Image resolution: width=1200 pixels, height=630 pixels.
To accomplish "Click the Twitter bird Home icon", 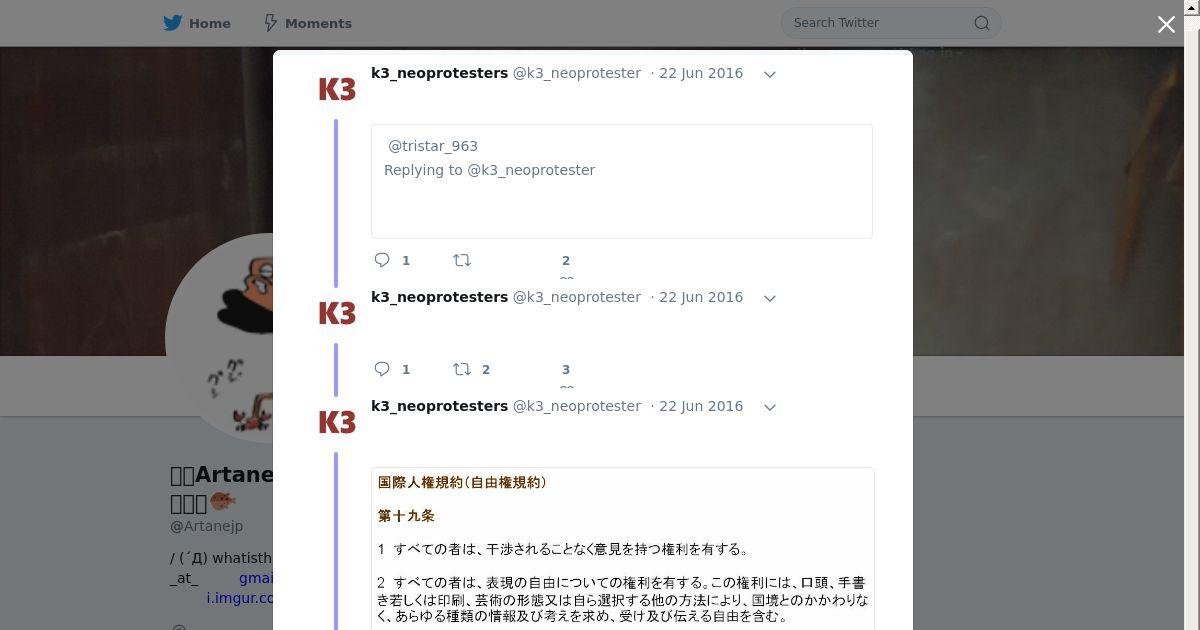I will tap(173, 23).
